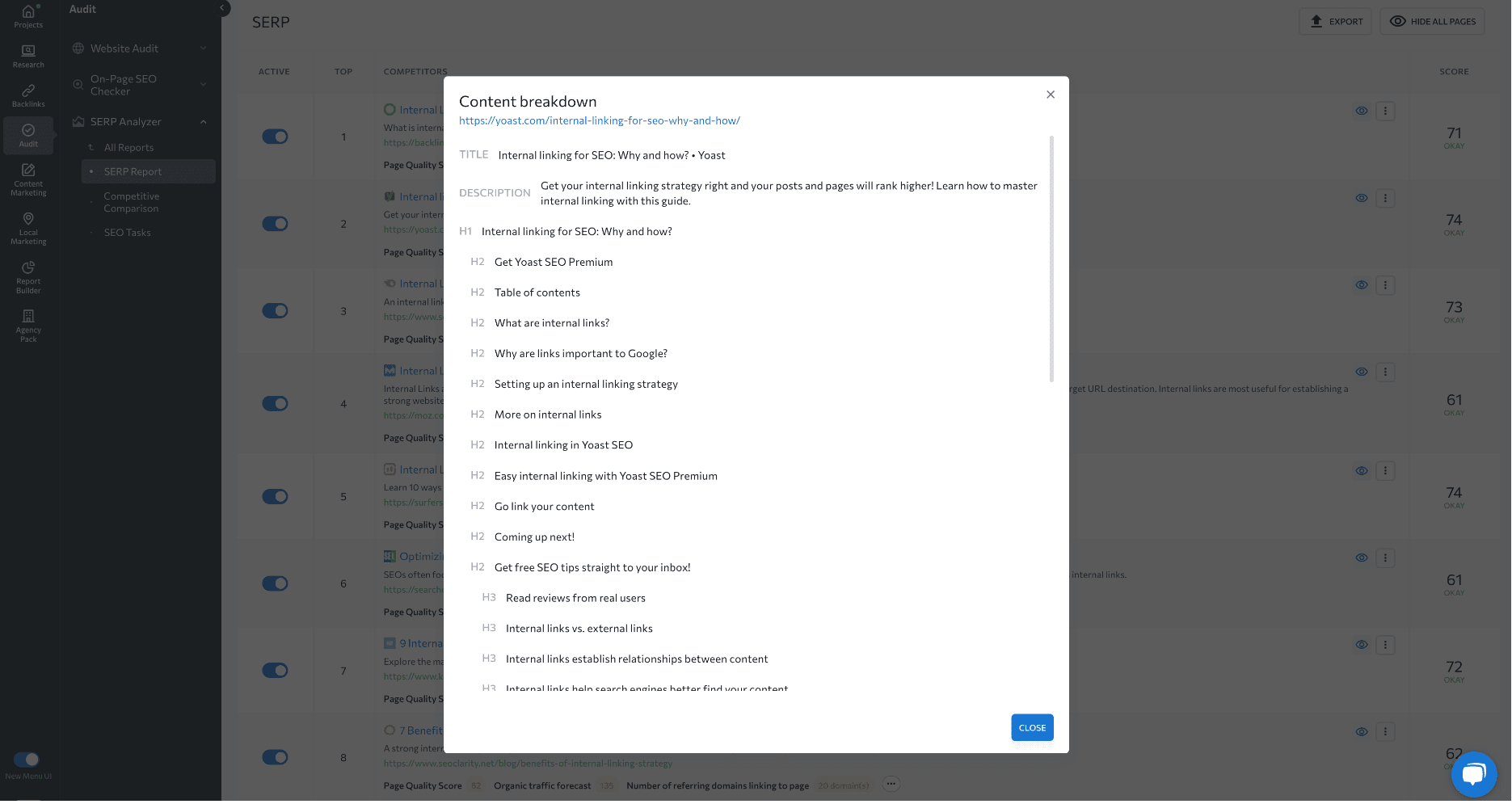Image resolution: width=1512 pixels, height=804 pixels.
Task: Open Agency Pack in sidebar
Action: (28, 326)
